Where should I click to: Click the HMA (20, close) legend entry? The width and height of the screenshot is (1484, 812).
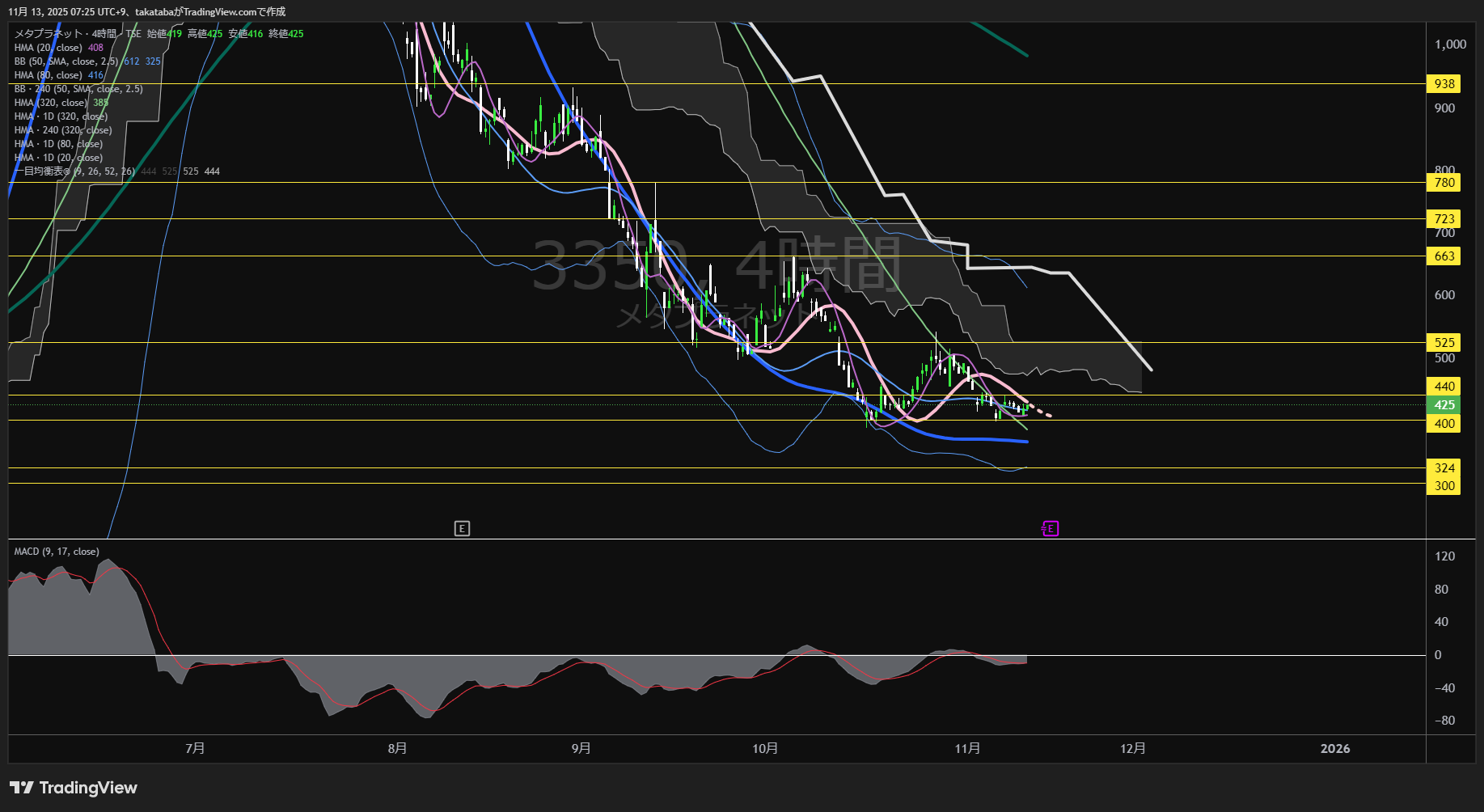click(49, 48)
